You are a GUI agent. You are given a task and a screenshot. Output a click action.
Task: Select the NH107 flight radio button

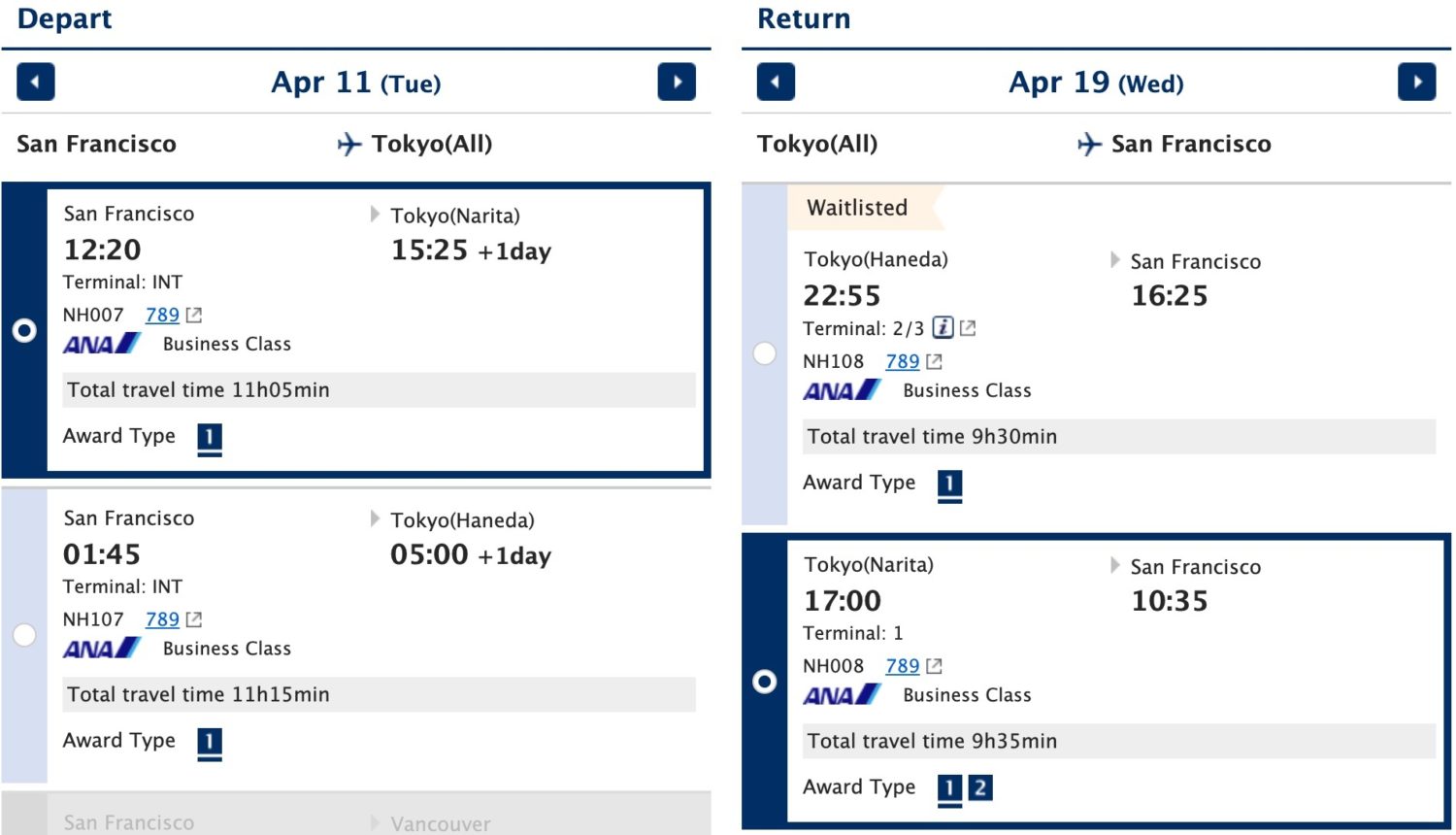coord(24,635)
